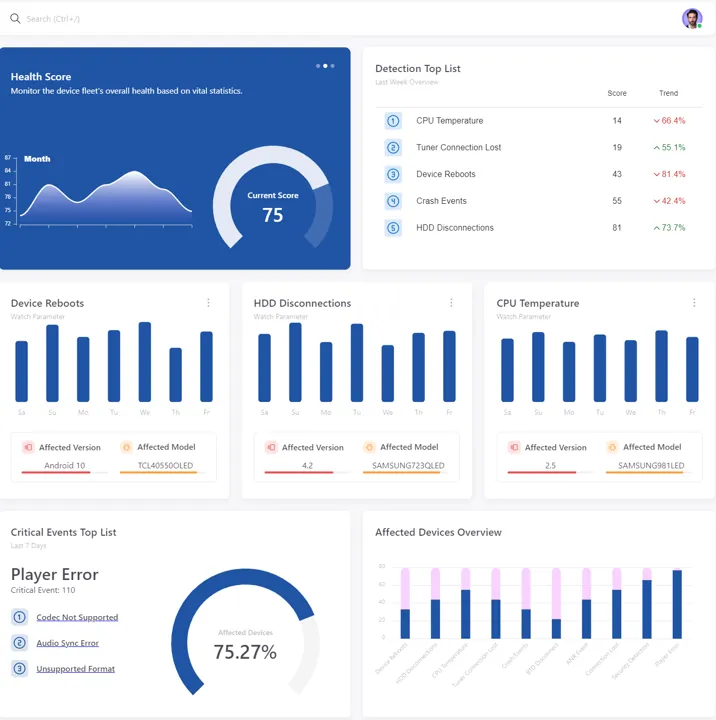The width and height of the screenshot is (716, 720).
Task: Open CPU Temperature card options menu
Action: (x=694, y=303)
